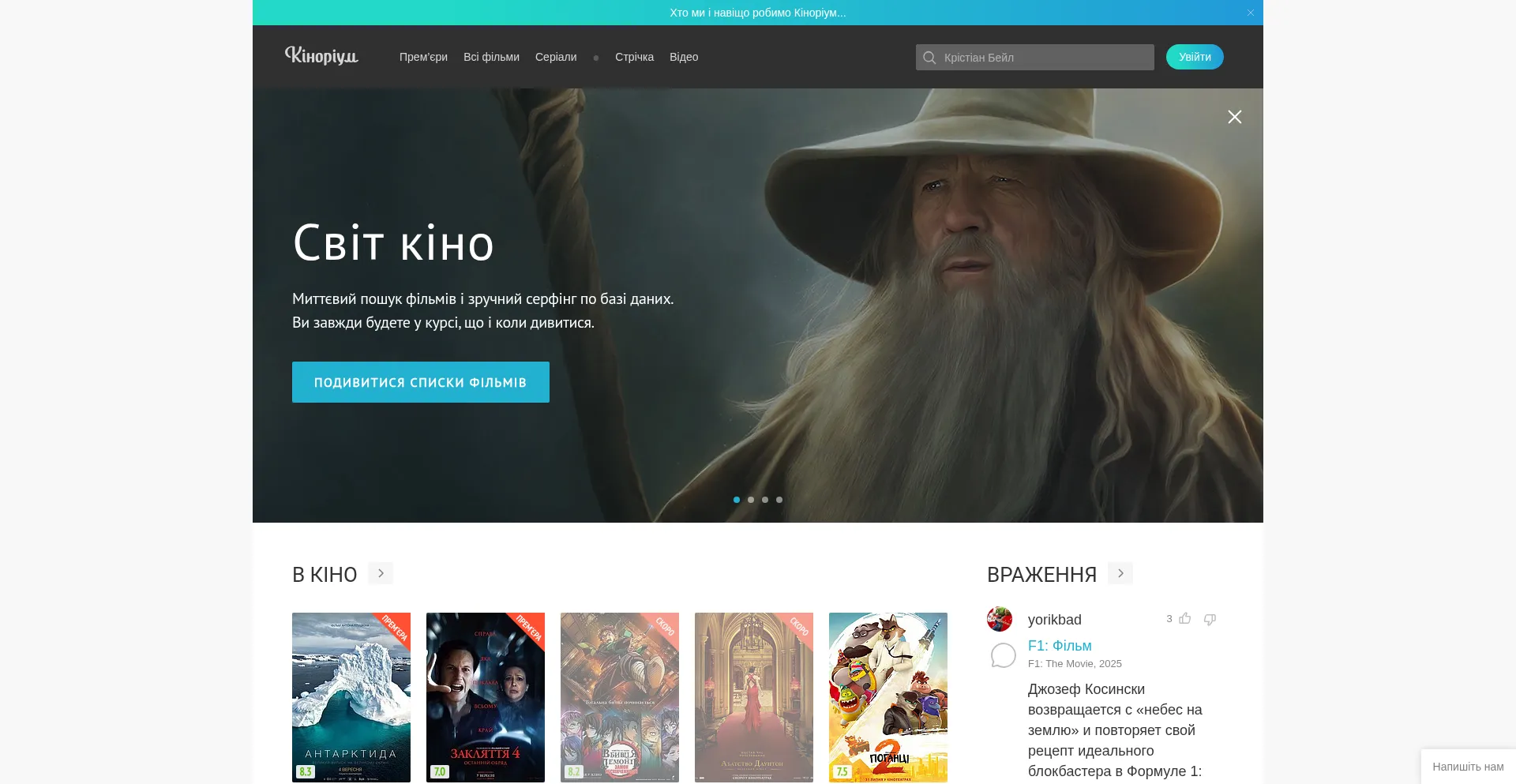Open comment bubble on F1 review

(1003, 655)
